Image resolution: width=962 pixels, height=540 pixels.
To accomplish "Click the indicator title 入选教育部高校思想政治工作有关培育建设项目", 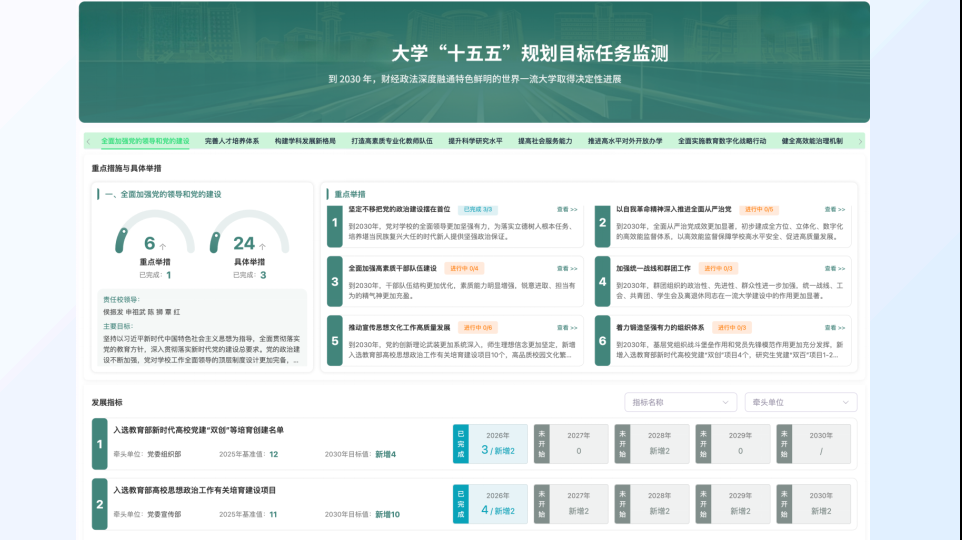I will click(x=194, y=490).
